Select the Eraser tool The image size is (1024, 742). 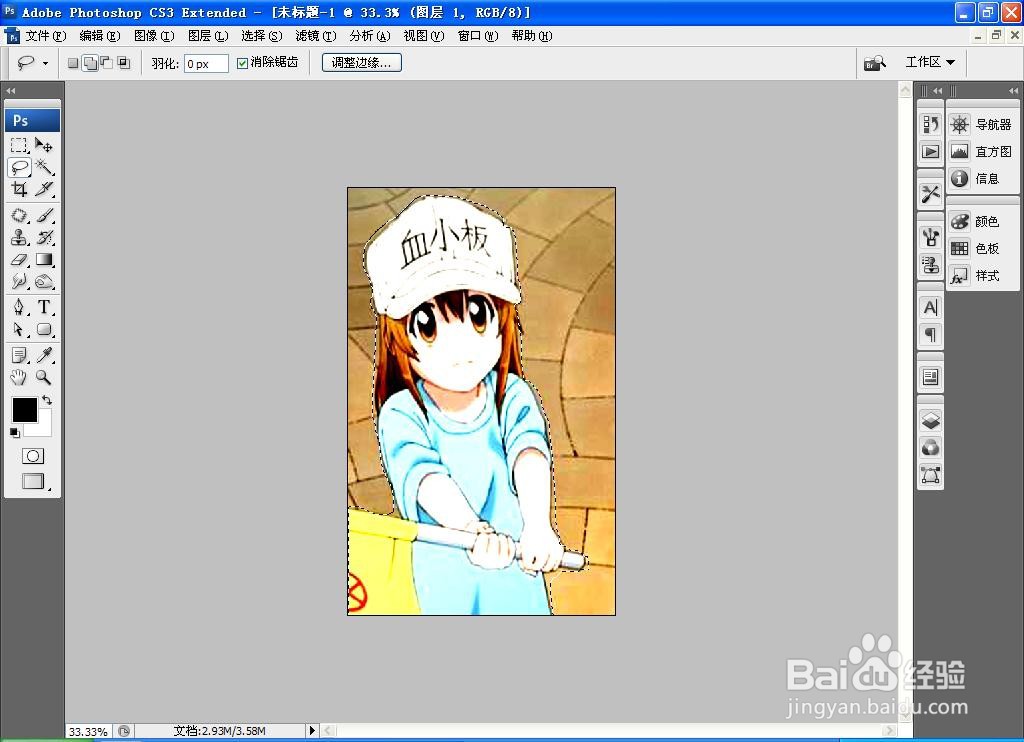tap(19, 259)
